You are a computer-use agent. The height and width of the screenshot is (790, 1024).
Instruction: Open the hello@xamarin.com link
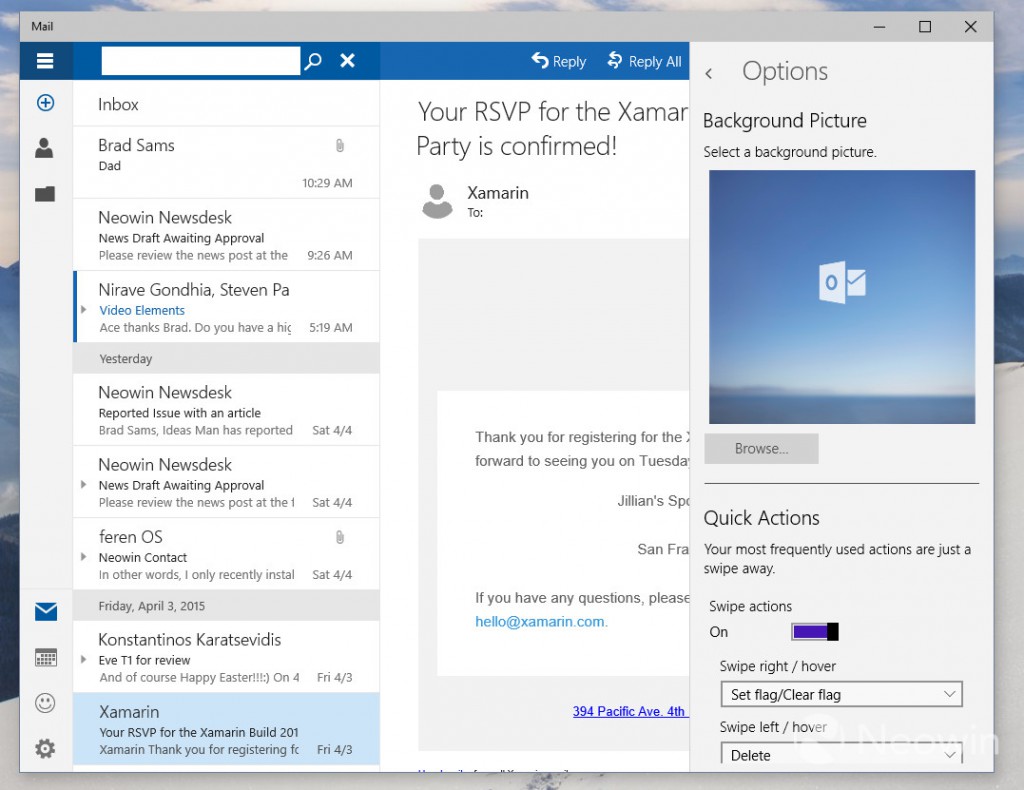(x=541, y=622)
